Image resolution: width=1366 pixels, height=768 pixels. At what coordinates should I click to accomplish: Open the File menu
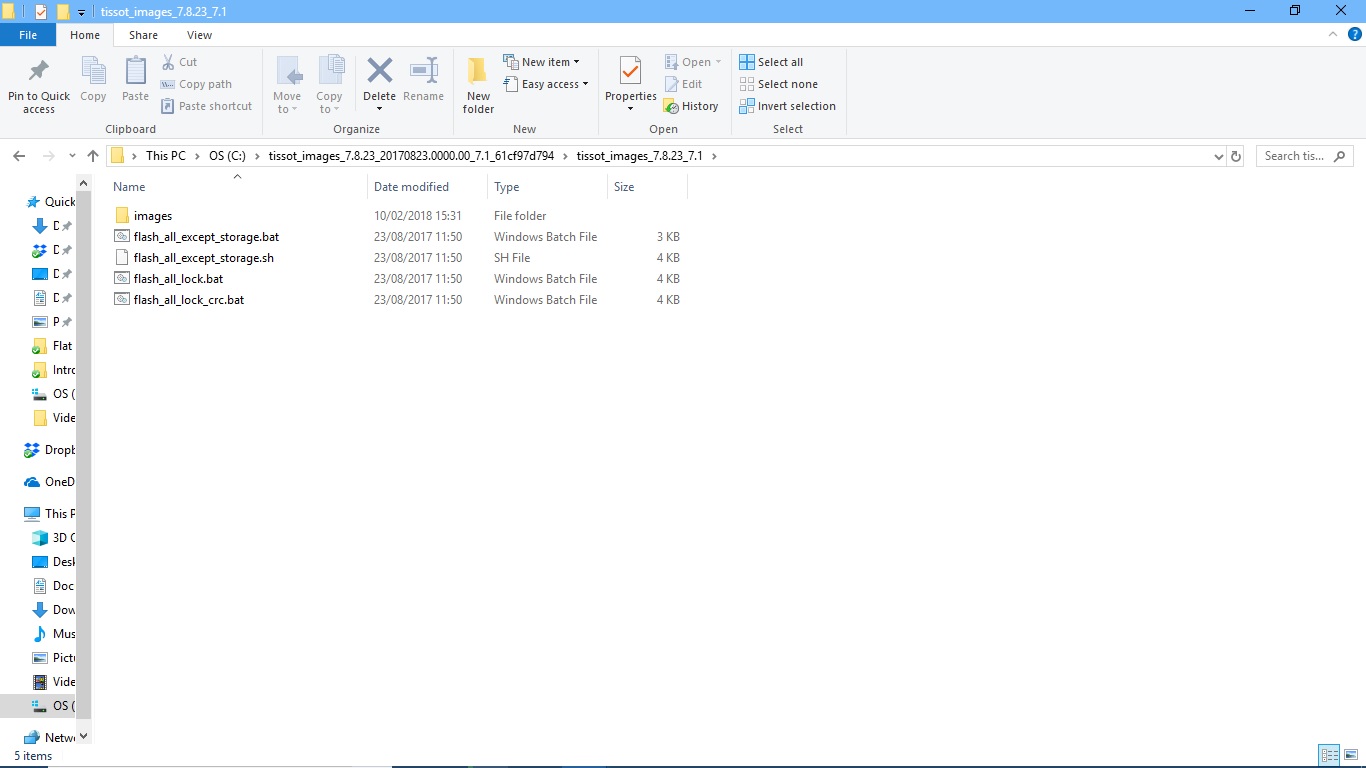tap(28, 35)
